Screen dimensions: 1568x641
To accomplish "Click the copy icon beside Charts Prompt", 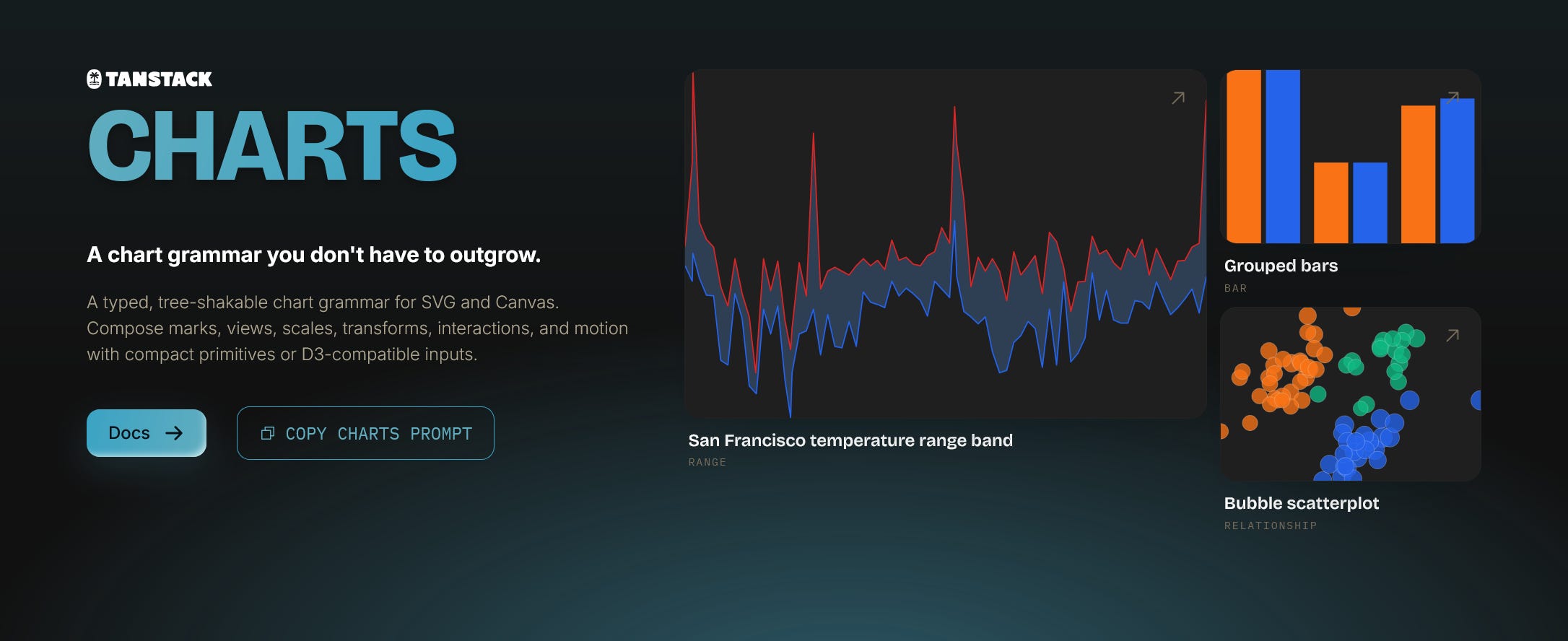I will coord(268,433).
